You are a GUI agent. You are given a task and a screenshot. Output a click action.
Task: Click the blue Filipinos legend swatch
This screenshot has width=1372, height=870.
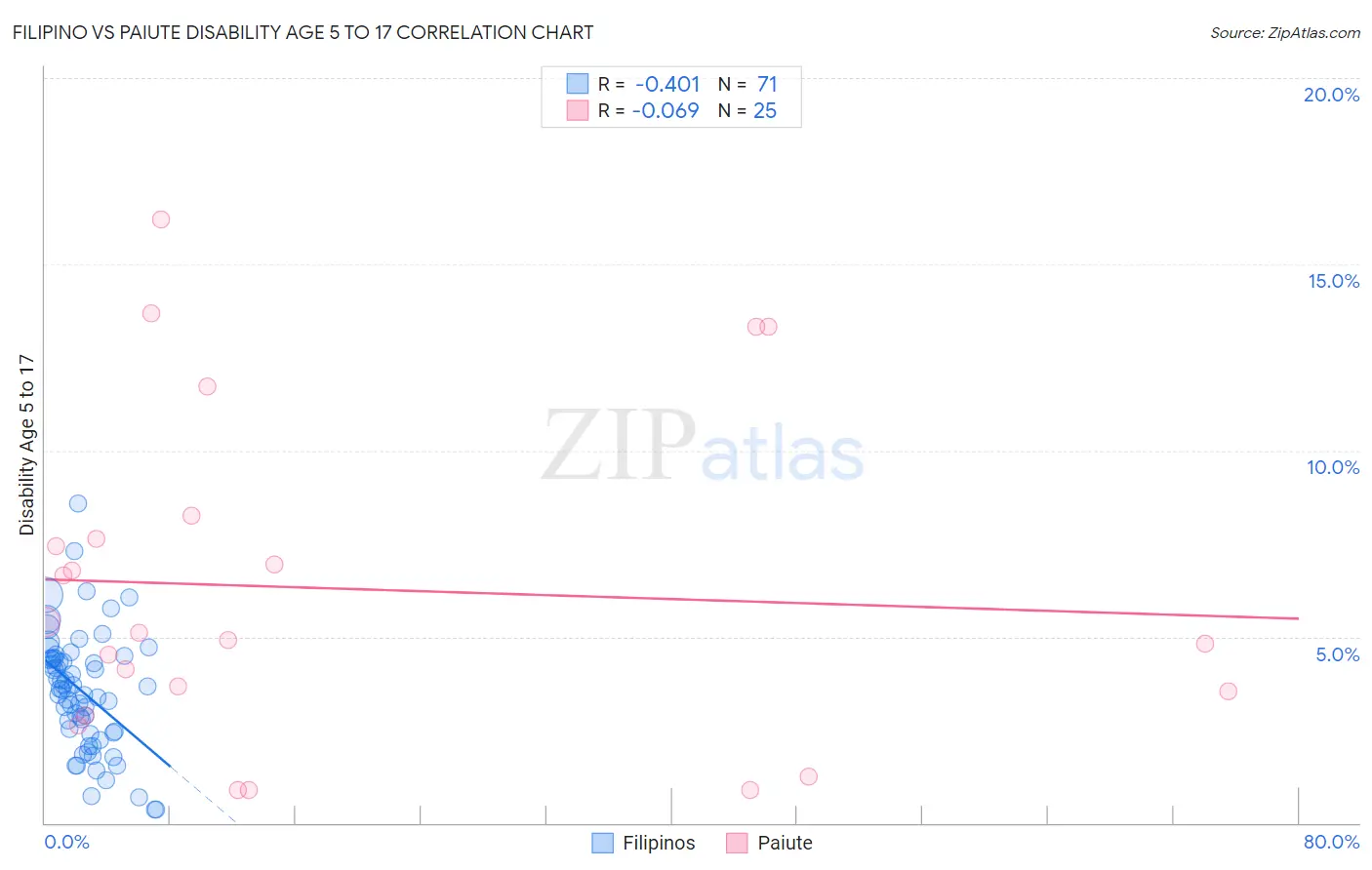click(603, 843)
